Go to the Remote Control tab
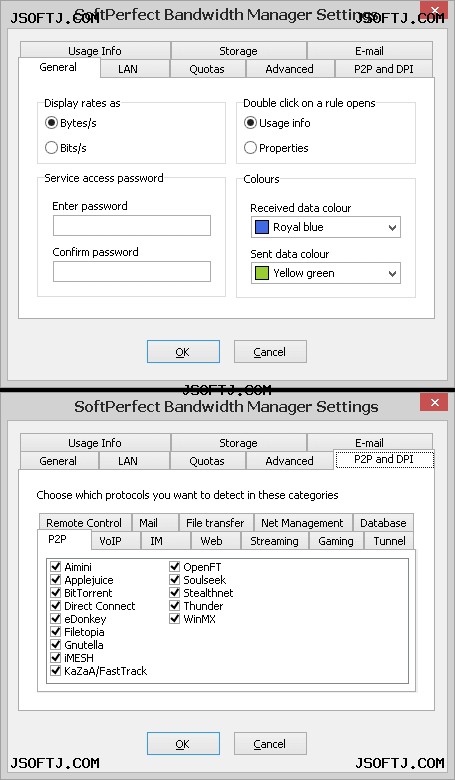 (x=84, y=523)
